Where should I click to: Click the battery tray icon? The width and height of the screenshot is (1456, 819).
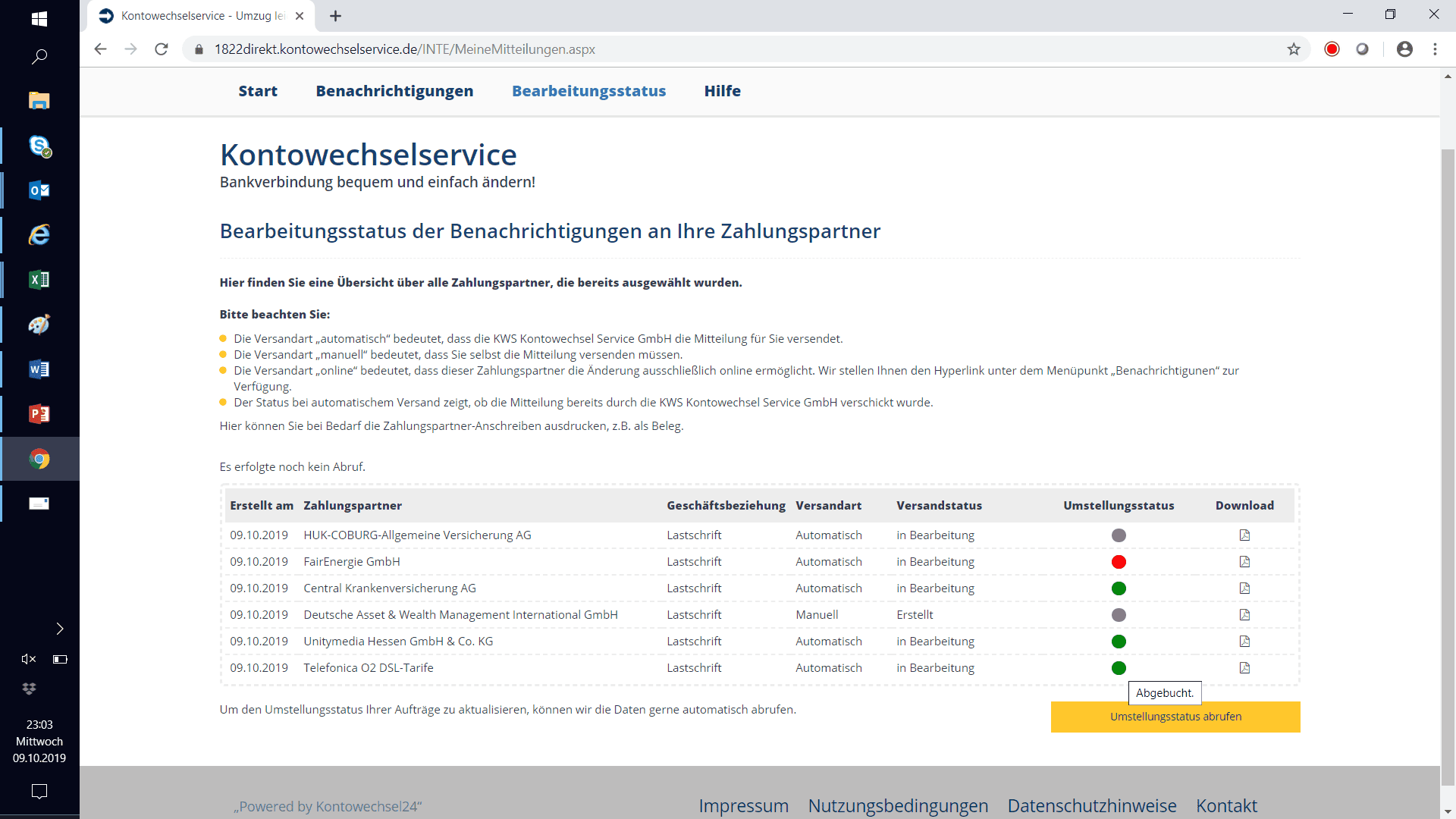60,659
